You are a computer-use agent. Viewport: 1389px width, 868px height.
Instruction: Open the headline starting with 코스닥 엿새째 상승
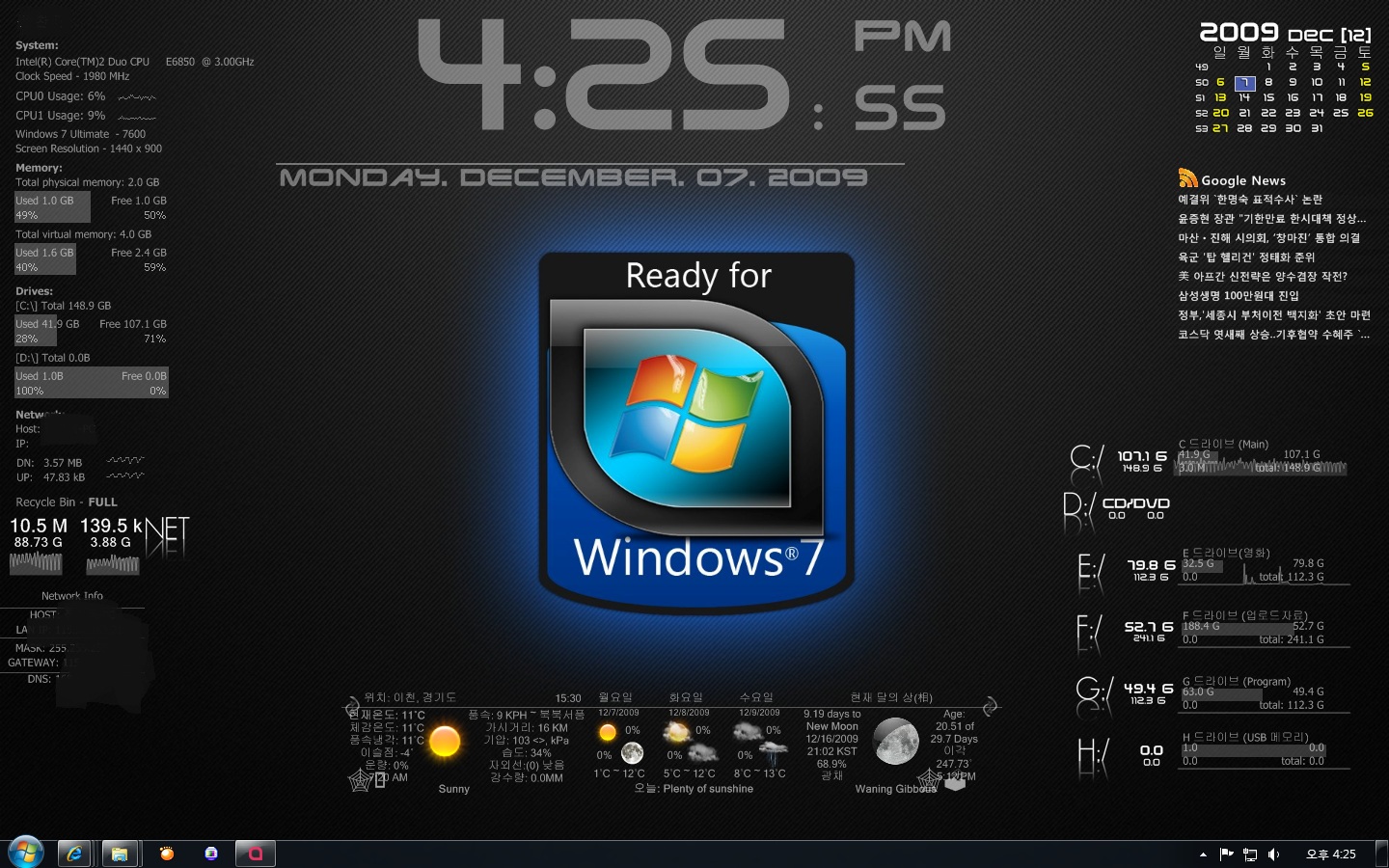tap(1274, 335)
